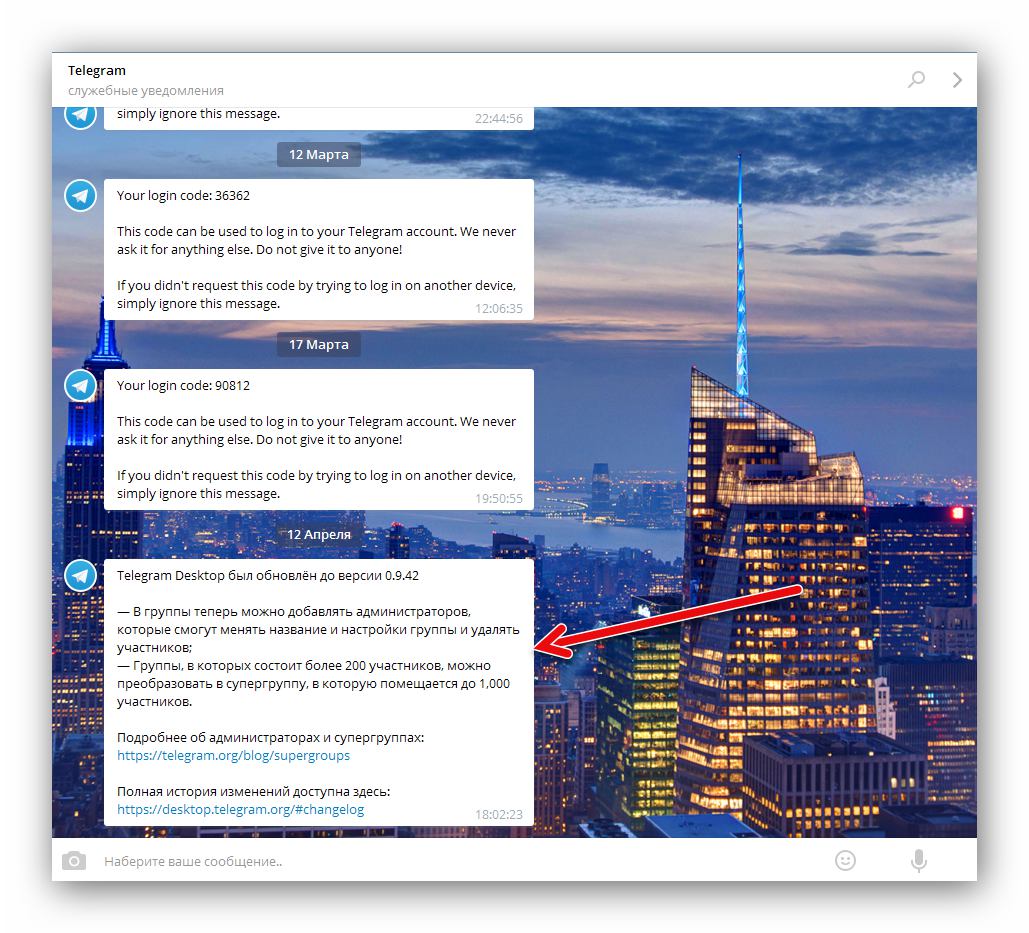This screenshot has height=933, width=1029.
Task: Click the 'Telegram Desktop был обновлён' message line
Action: pyautogui.click(x=268, y=575)
